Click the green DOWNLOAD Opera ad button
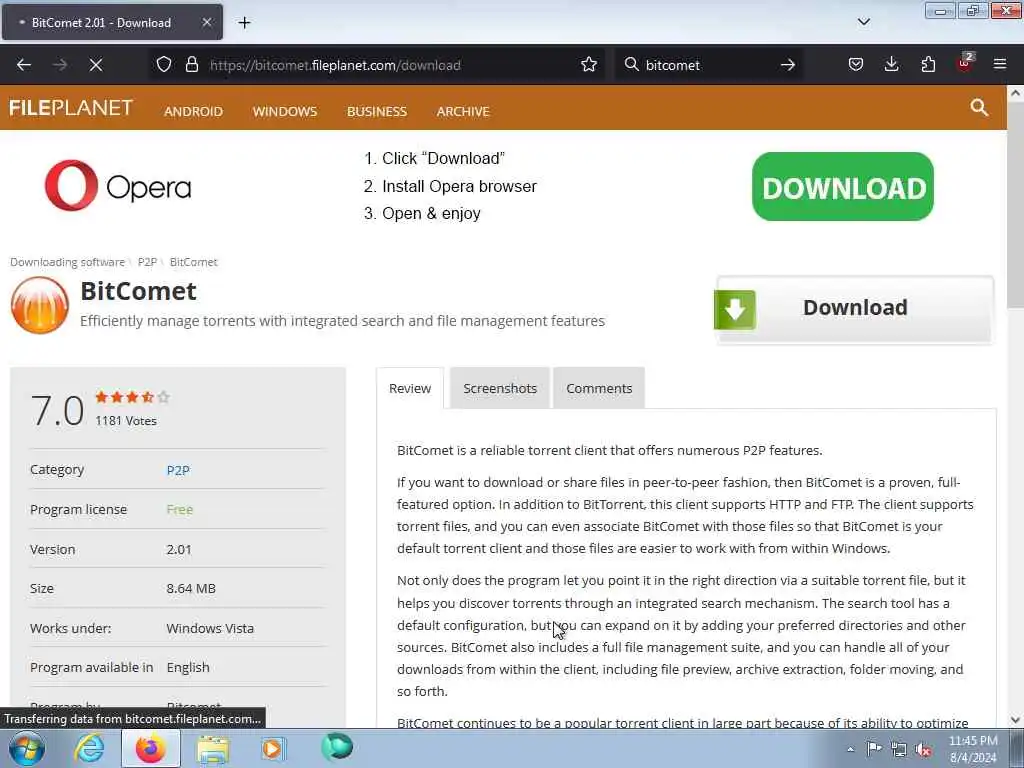This screenshot has width=1024, height=768. [842, 187]
